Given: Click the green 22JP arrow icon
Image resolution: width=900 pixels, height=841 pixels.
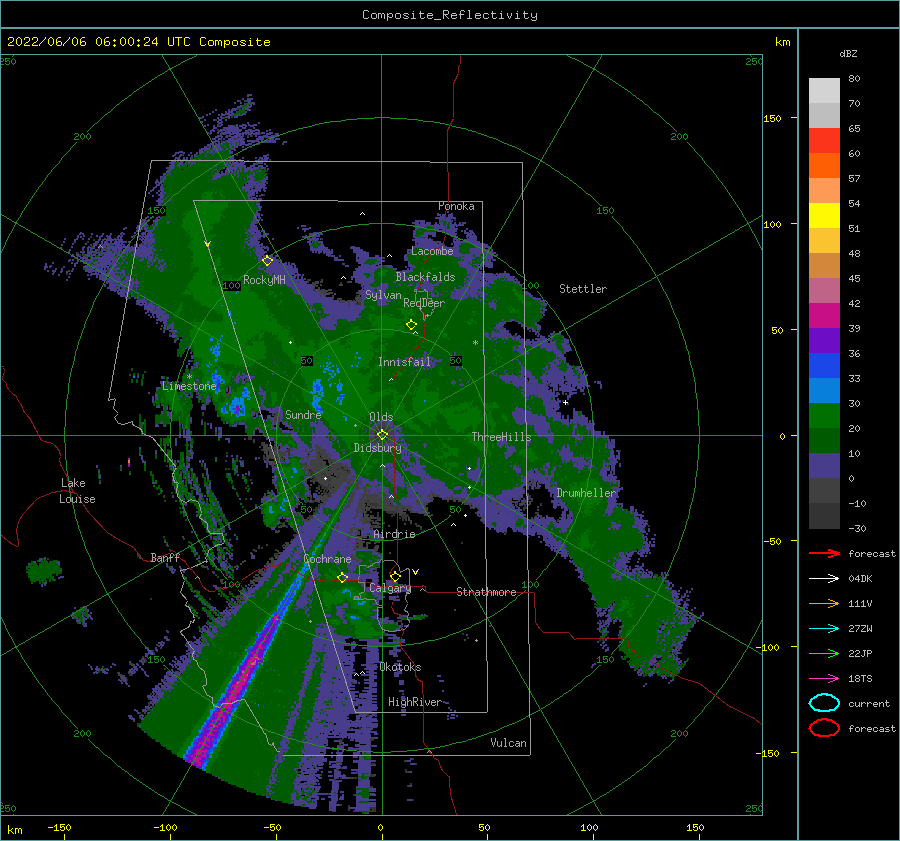Looking at the screenshot, I should point(824,653).
